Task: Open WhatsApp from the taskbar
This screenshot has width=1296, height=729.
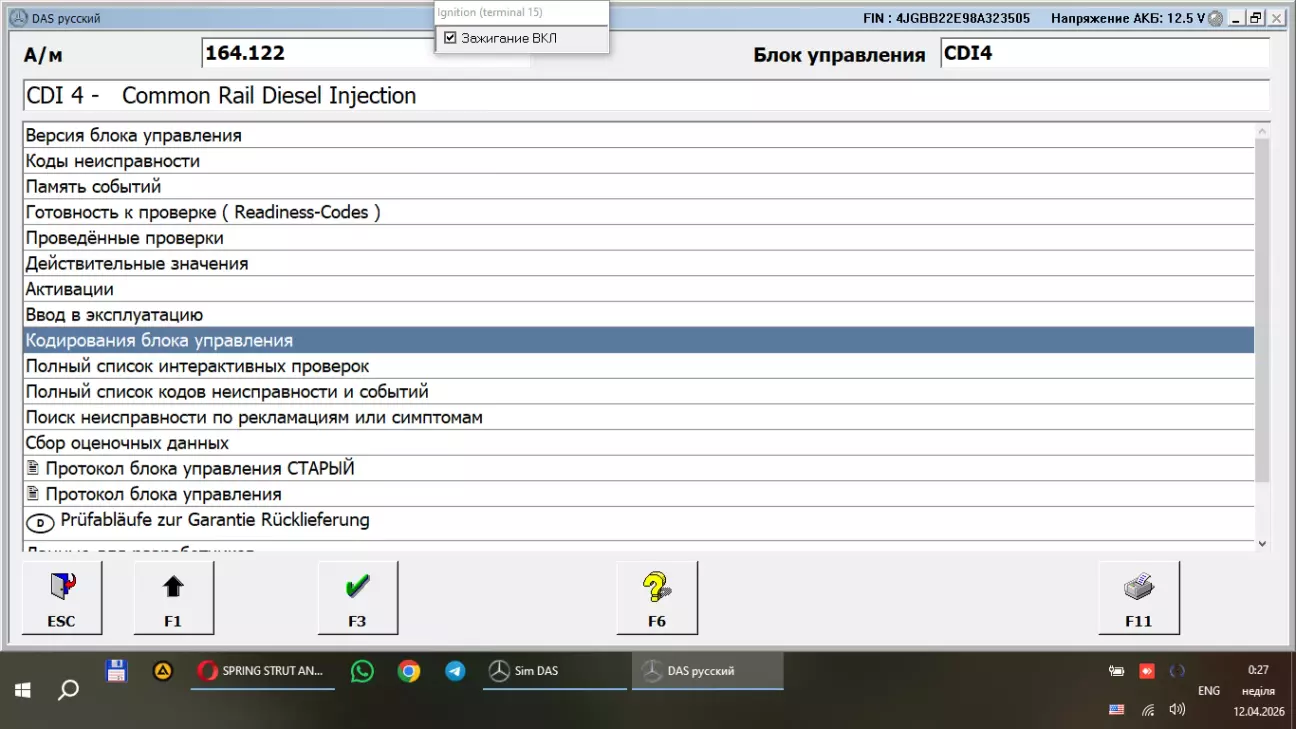Action: [362, 671]
